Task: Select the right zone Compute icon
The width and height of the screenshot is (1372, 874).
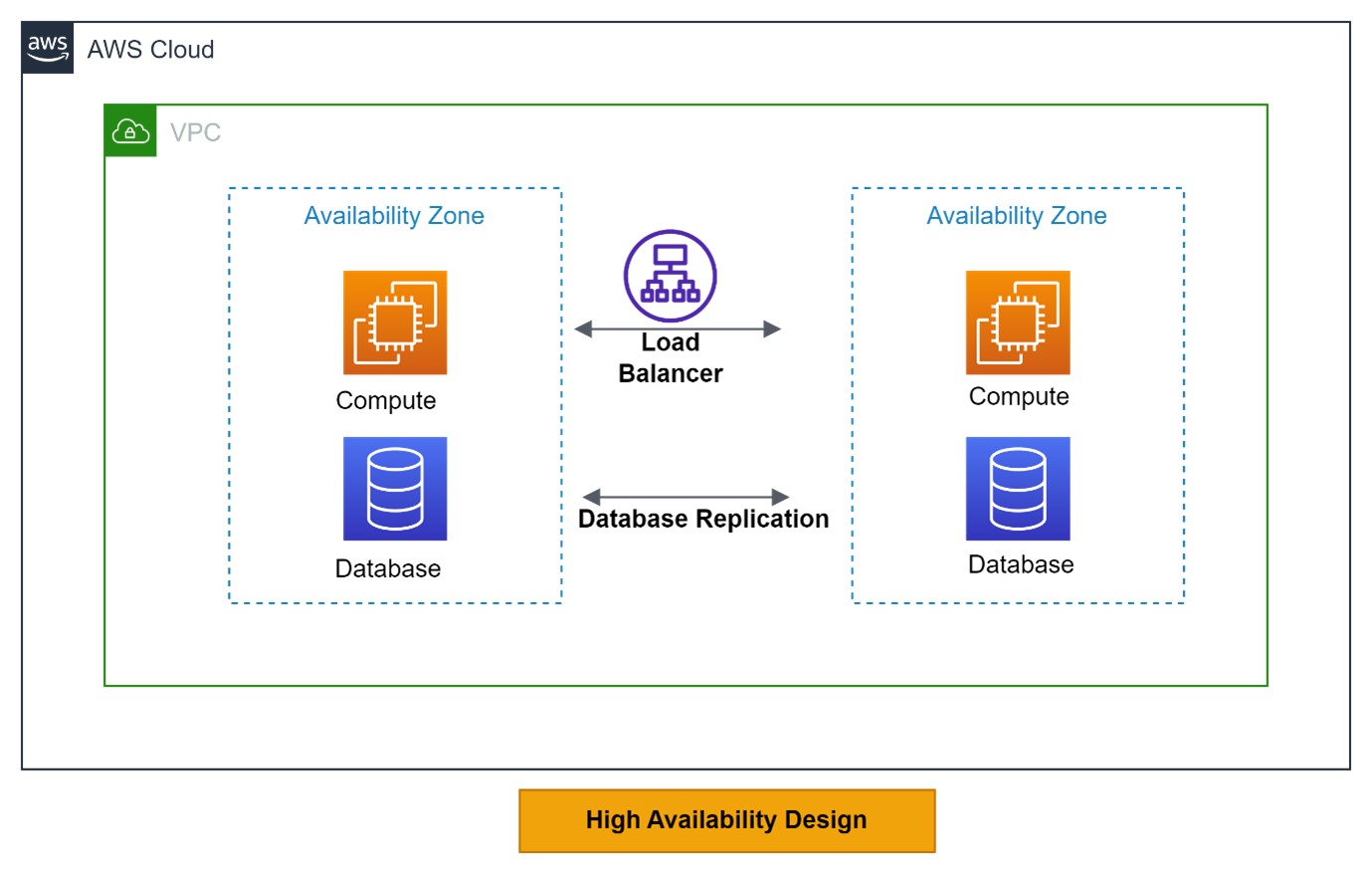Action: (x=1018, y=323)
